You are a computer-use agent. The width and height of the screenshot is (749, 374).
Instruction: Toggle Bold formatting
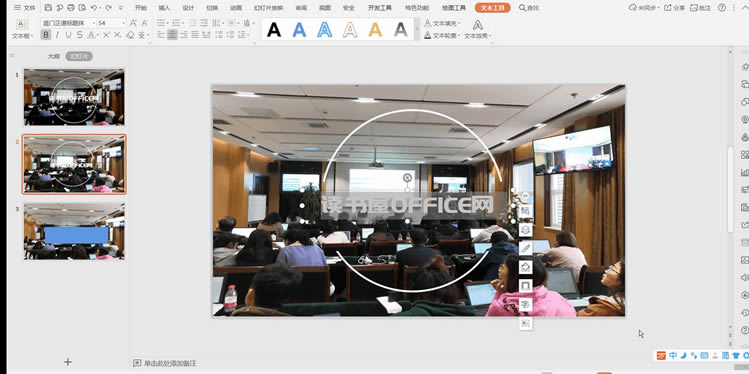click(46, 35)
